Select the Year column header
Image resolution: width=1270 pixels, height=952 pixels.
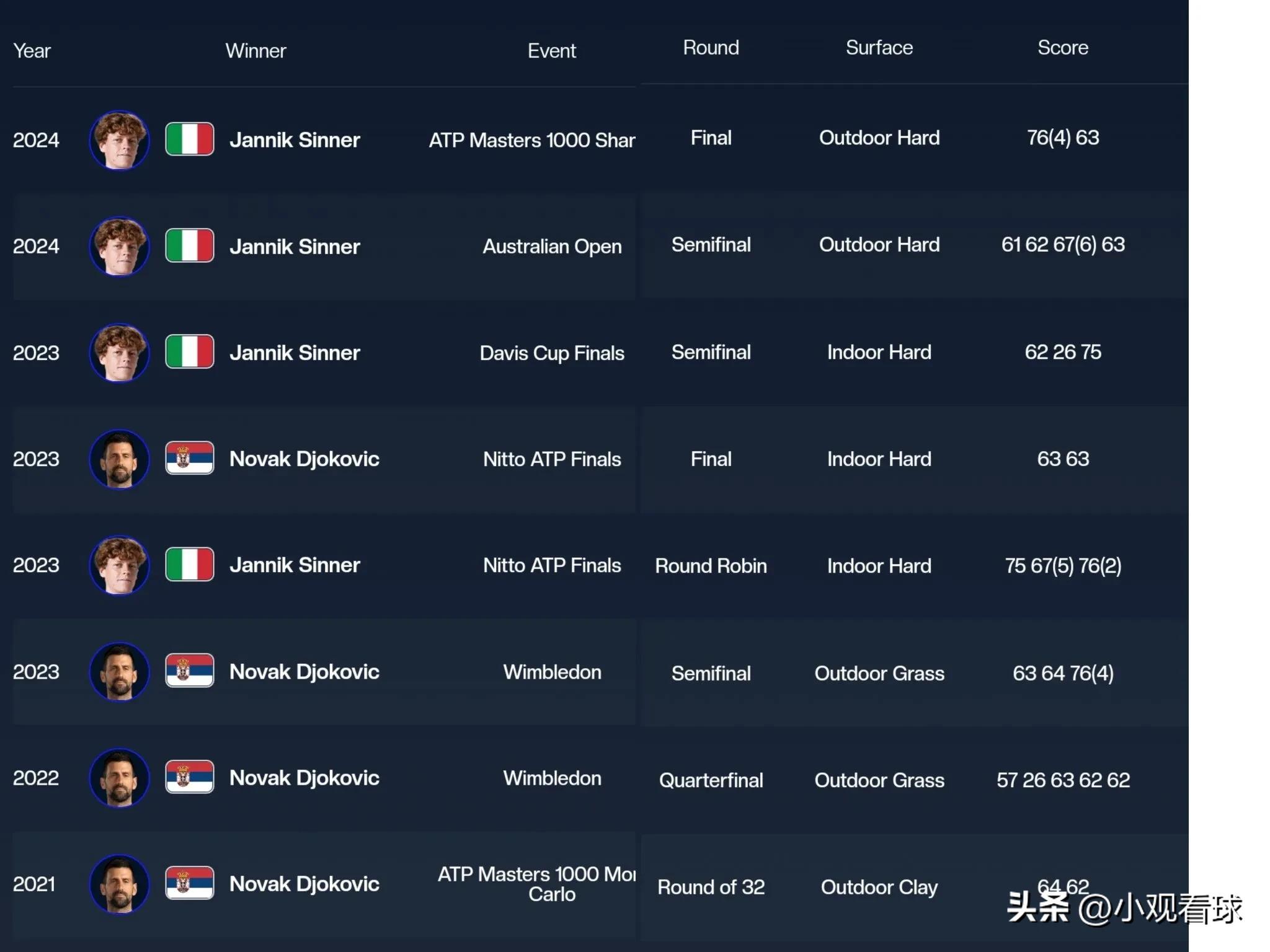(32, 51)
